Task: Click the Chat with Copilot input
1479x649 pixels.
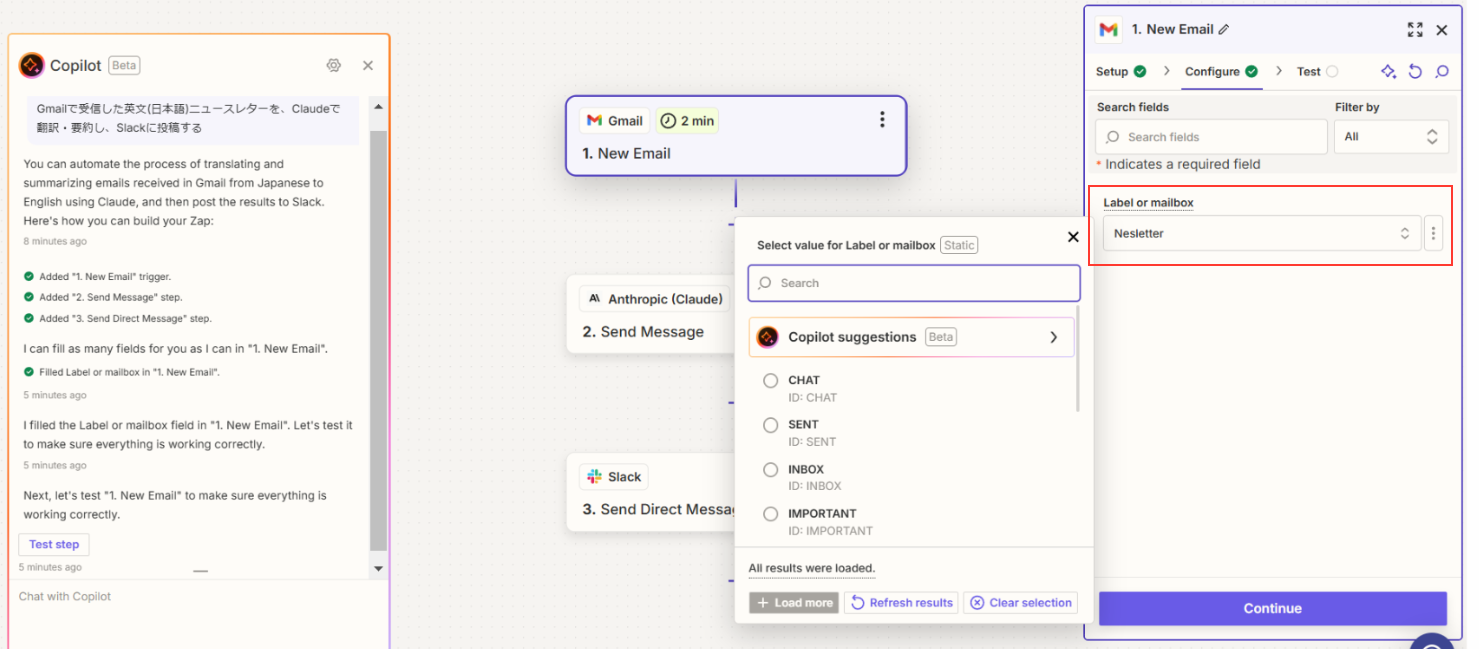Action: coord(190,596)
